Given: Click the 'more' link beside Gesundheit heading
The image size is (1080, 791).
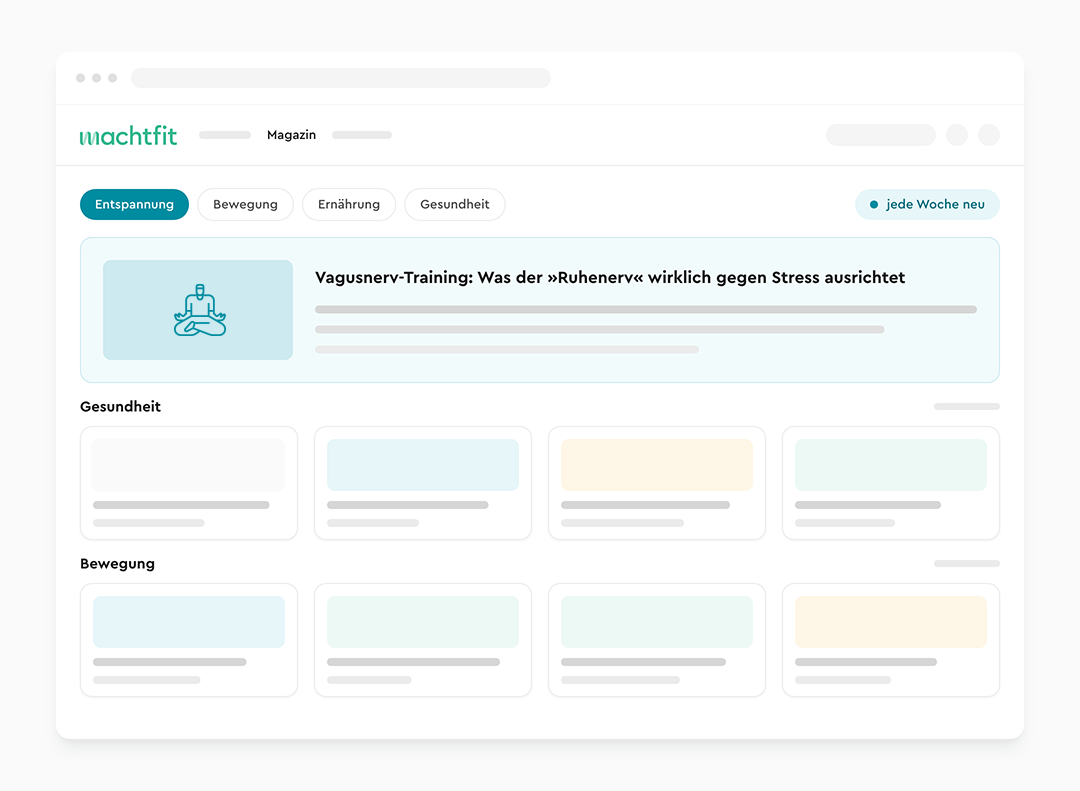Looking at the screenshot, I should click(966, 407).
